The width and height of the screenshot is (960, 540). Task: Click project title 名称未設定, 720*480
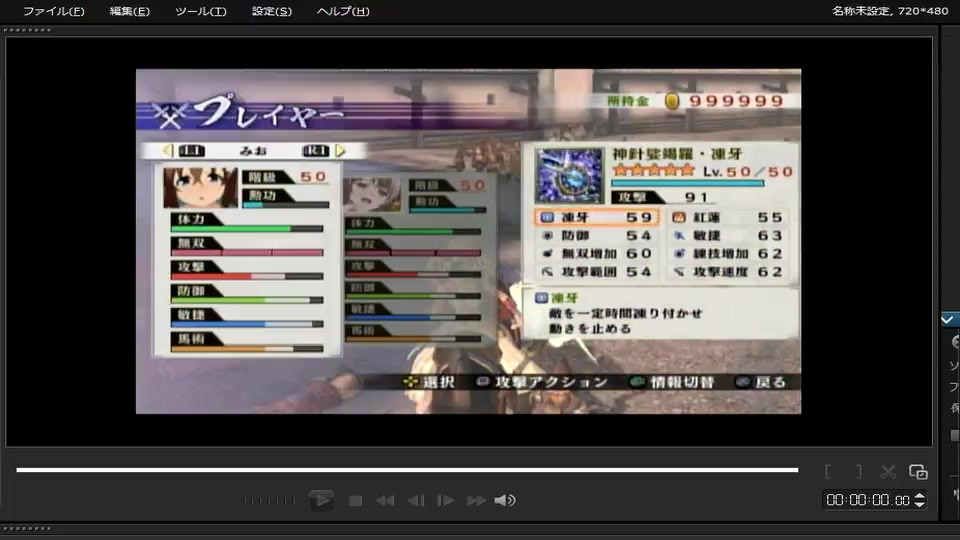[x=890, y=11]
